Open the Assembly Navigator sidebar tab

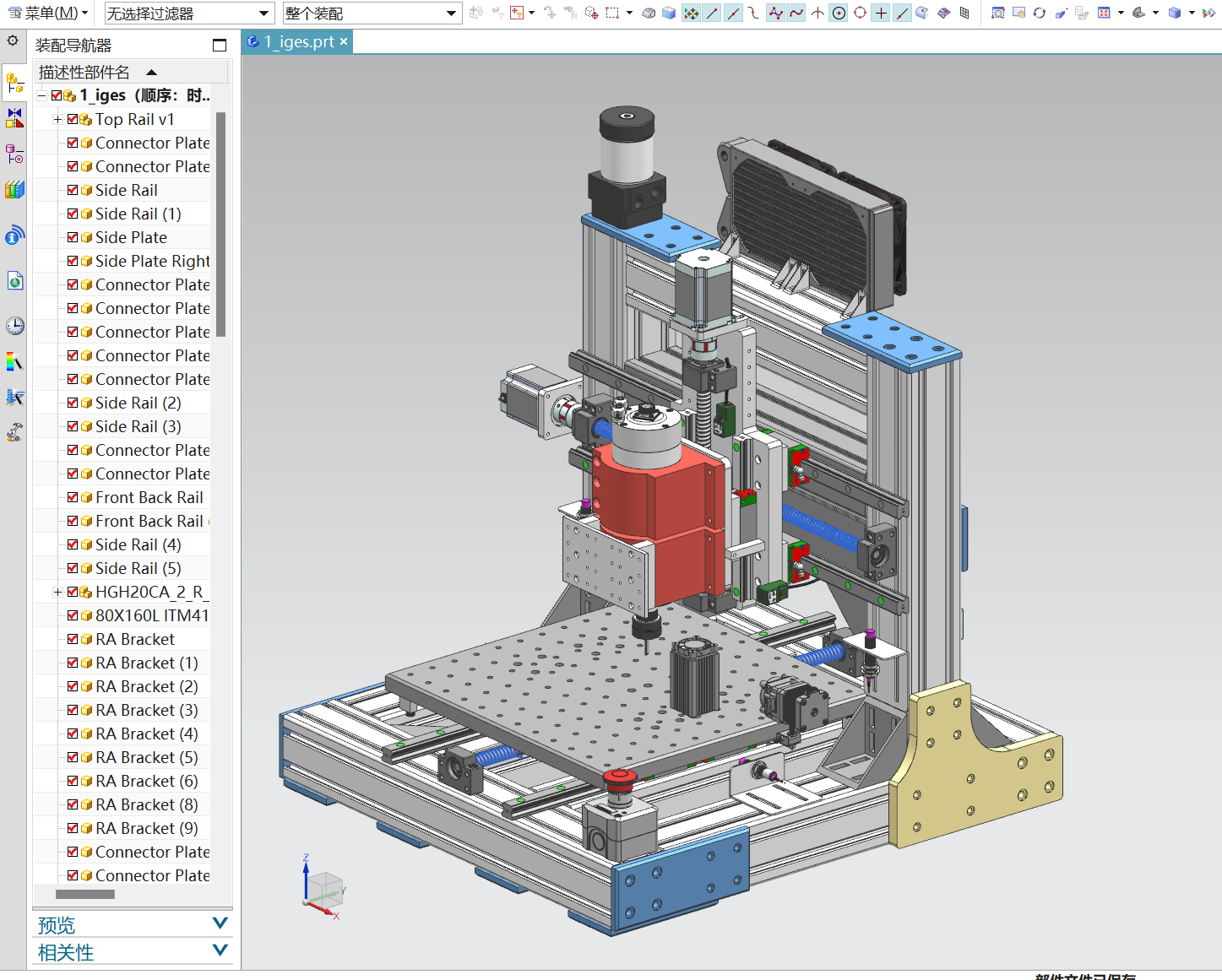pyautogui.click(x=14, y=82)
